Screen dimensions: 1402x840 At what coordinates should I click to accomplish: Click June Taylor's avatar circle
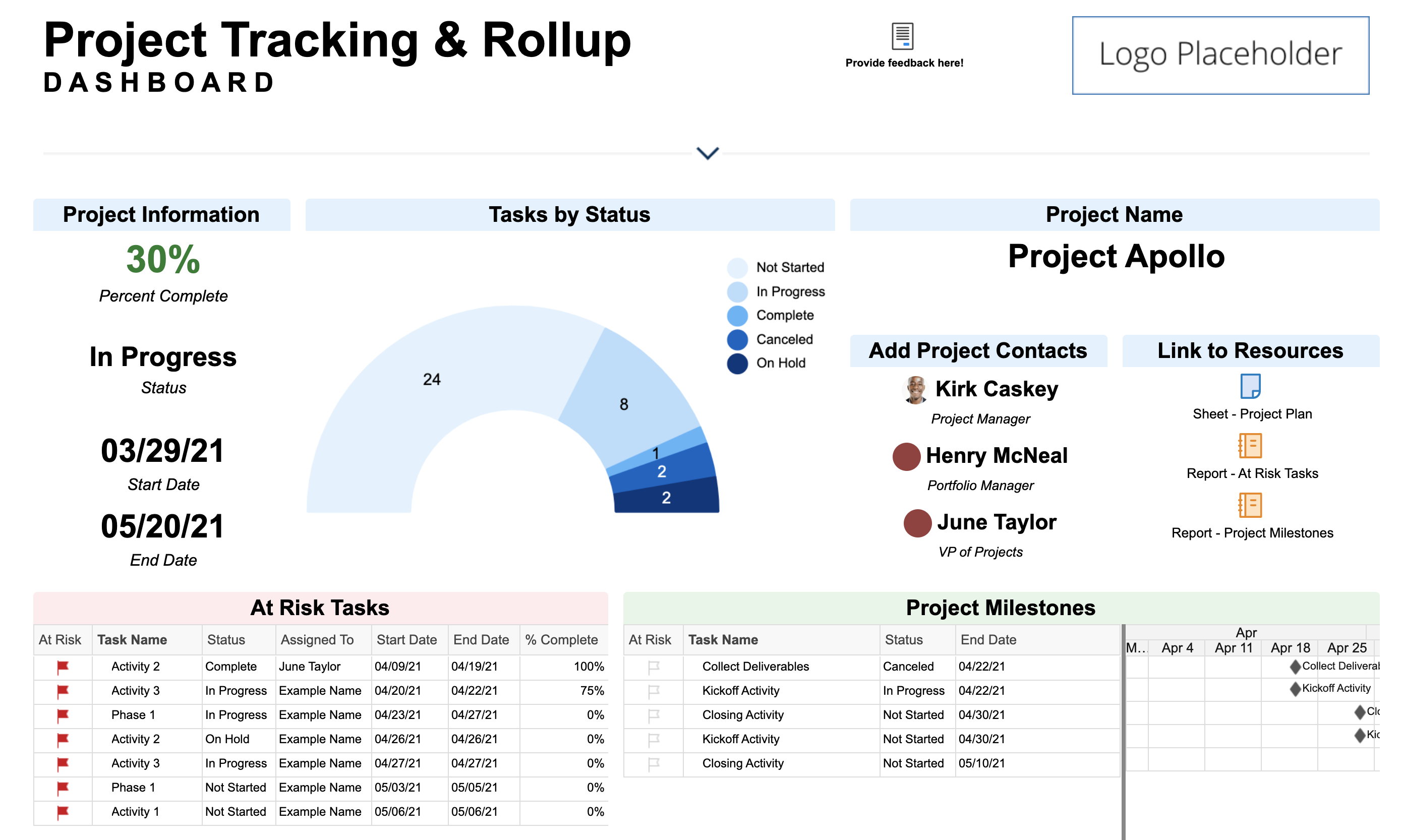(x=917, y=523)
